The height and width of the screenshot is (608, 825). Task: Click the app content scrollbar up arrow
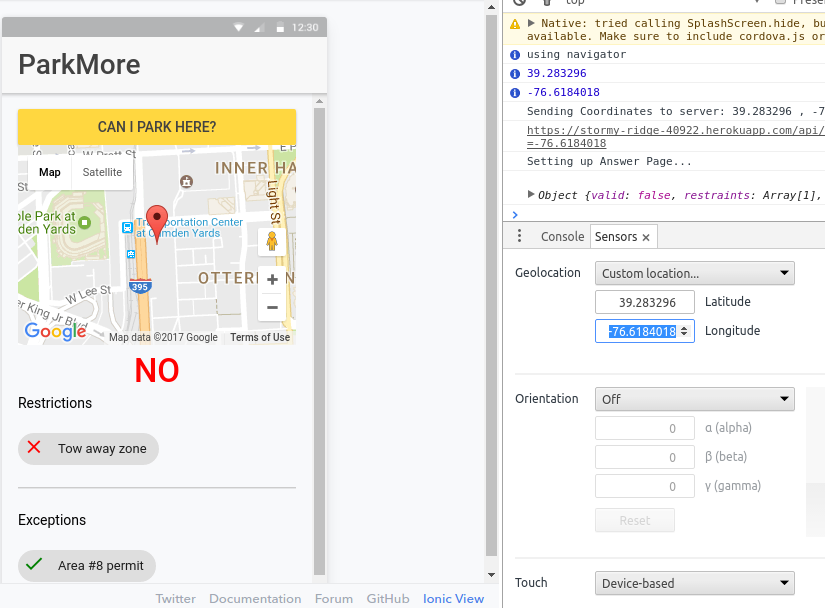pos(319,101)
